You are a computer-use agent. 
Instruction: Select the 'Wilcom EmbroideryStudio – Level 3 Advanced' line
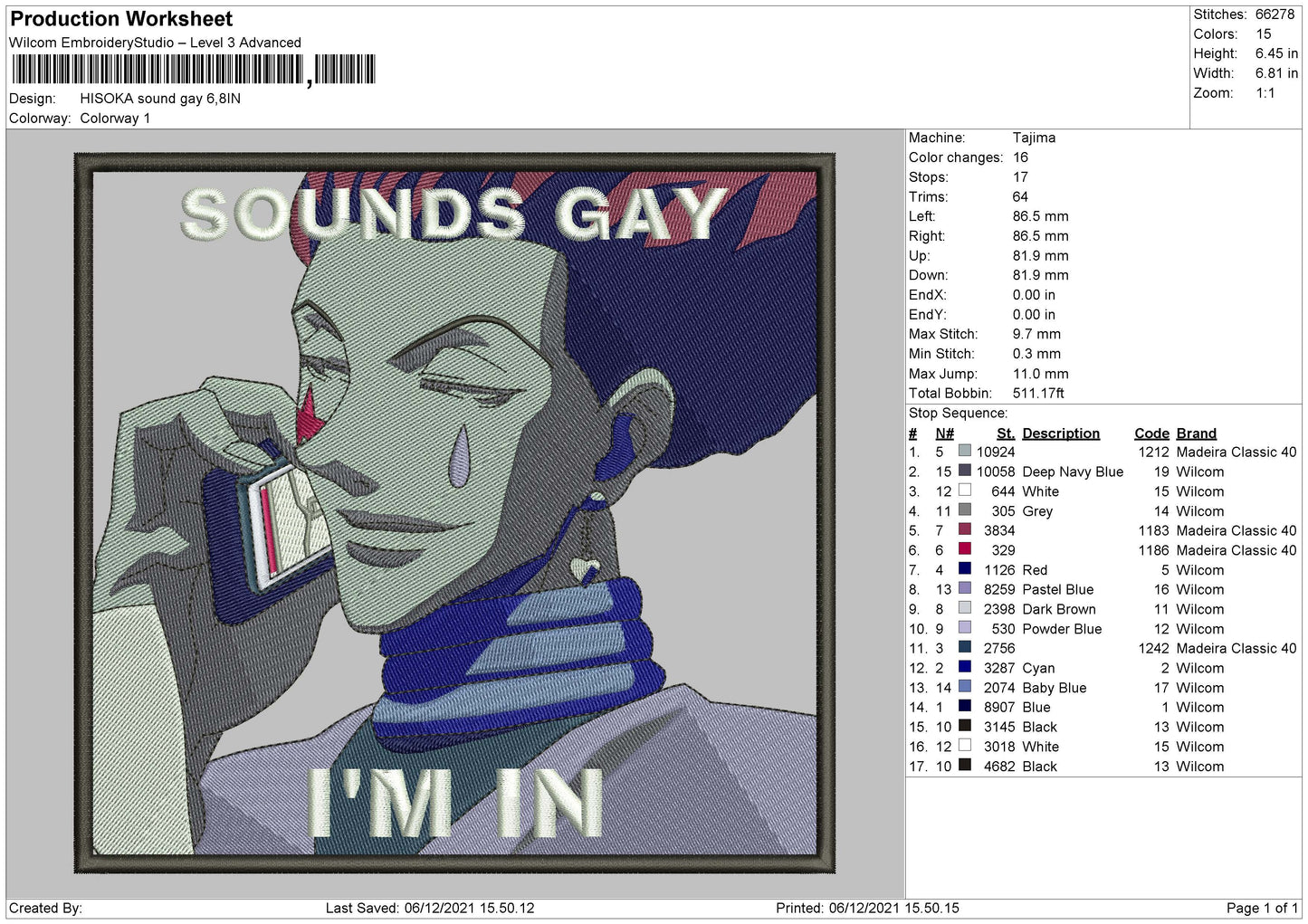tap(155, 43)
